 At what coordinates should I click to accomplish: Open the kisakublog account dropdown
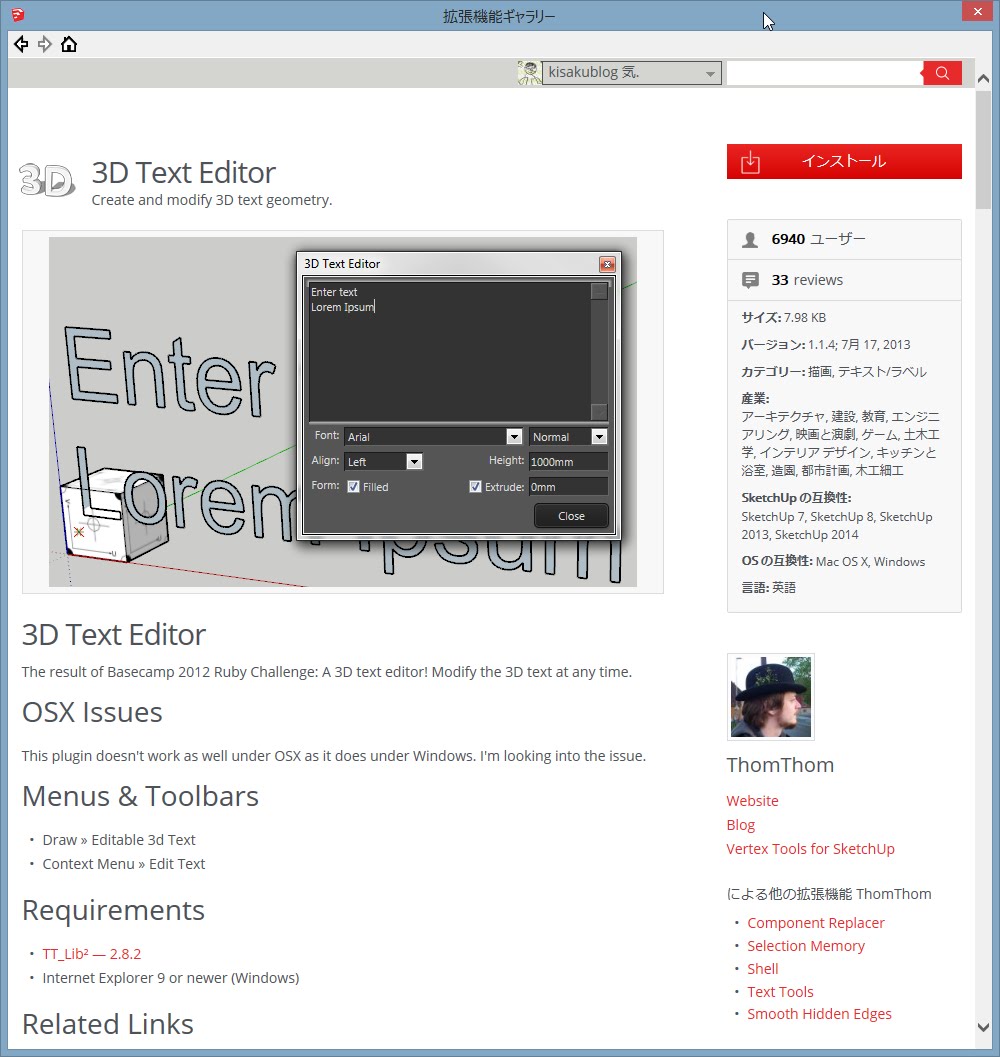(x=632, y=73)
